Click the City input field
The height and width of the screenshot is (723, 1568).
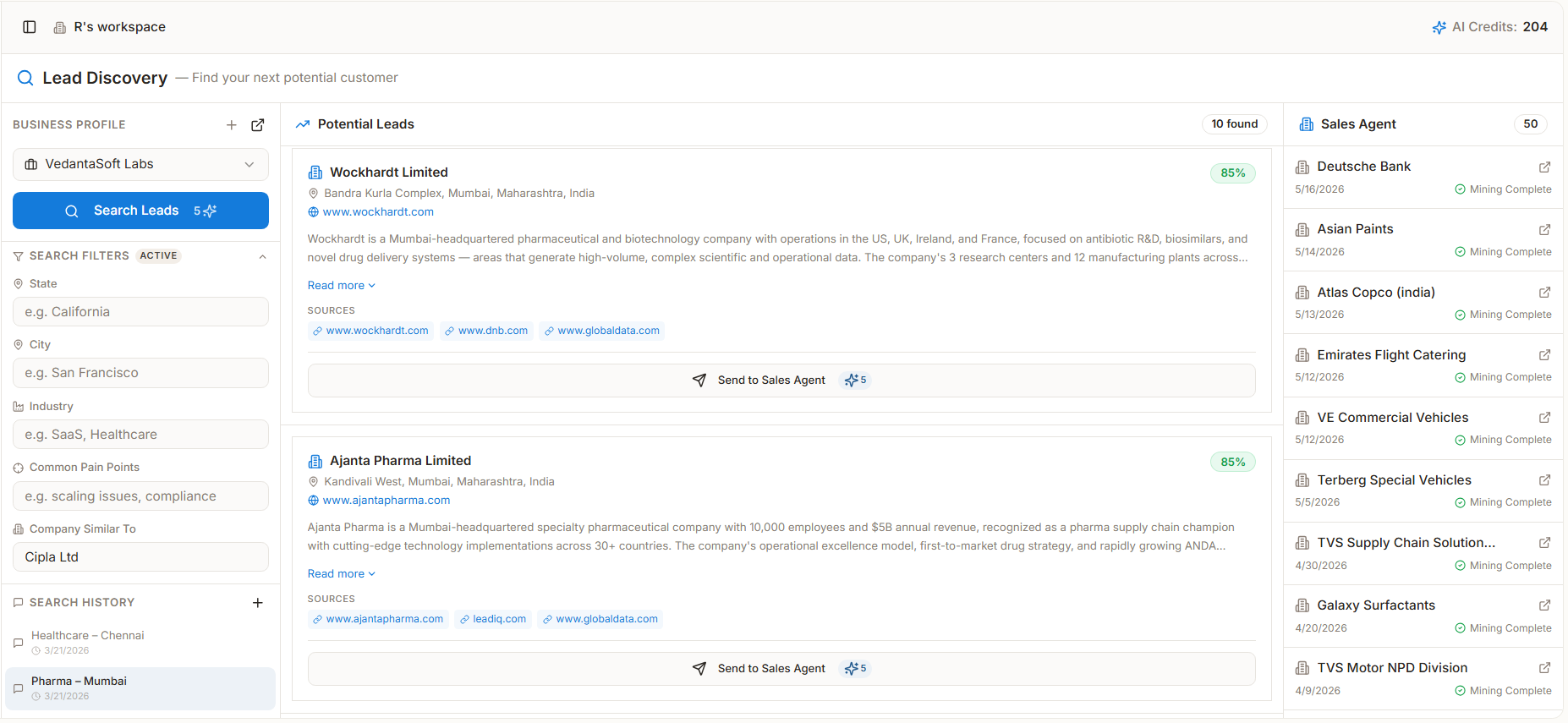(140, 373)
